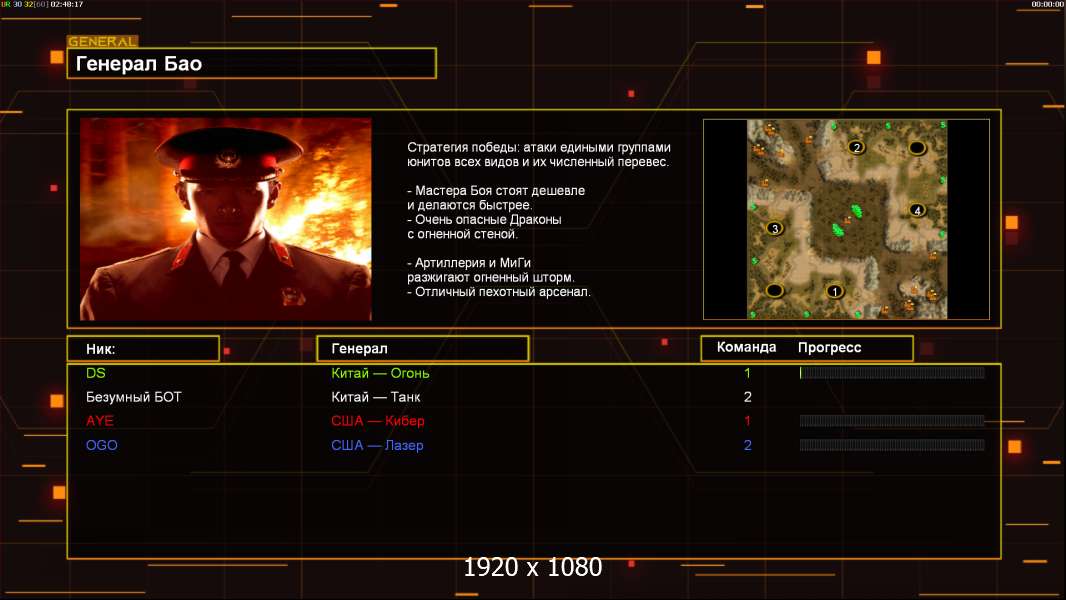Click start position marker 3 on minimap

[x=774, y=228]
